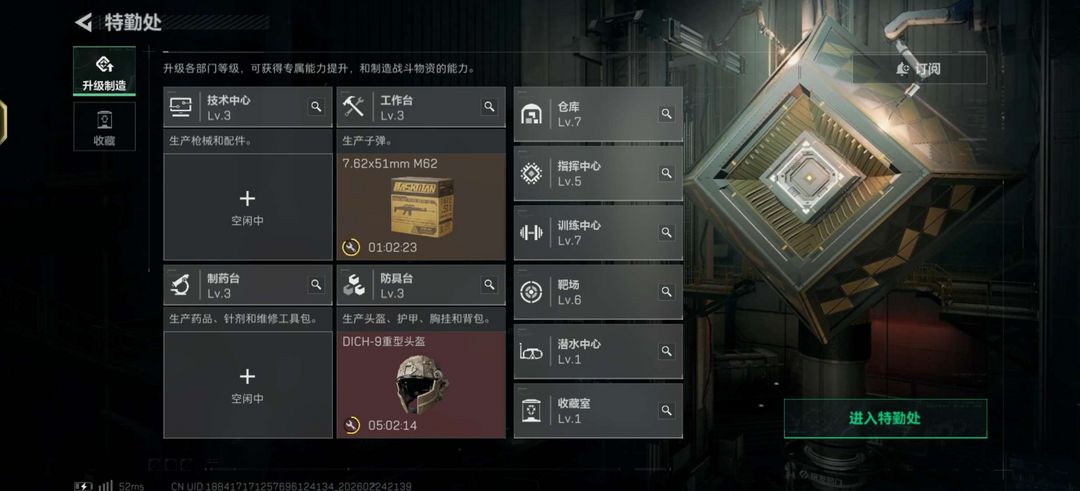This screenshot has height=491, width=1080.
Task: Inspect 仓库 with its magnifier icon
Action: click(666, 114)
